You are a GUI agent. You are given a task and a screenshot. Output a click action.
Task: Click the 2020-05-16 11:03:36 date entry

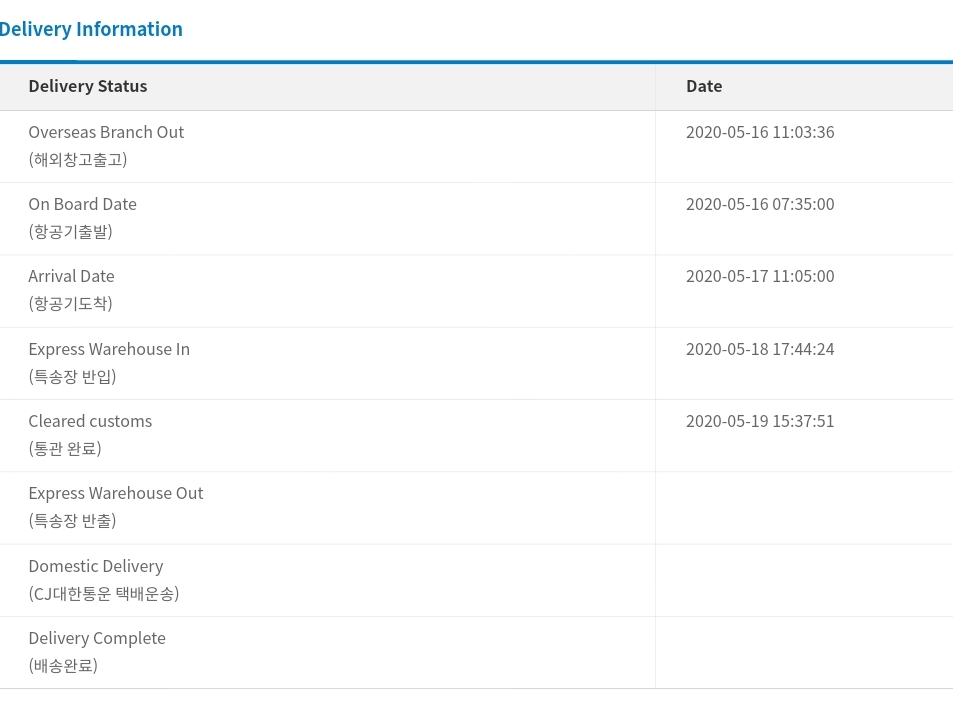coord(760,132)
